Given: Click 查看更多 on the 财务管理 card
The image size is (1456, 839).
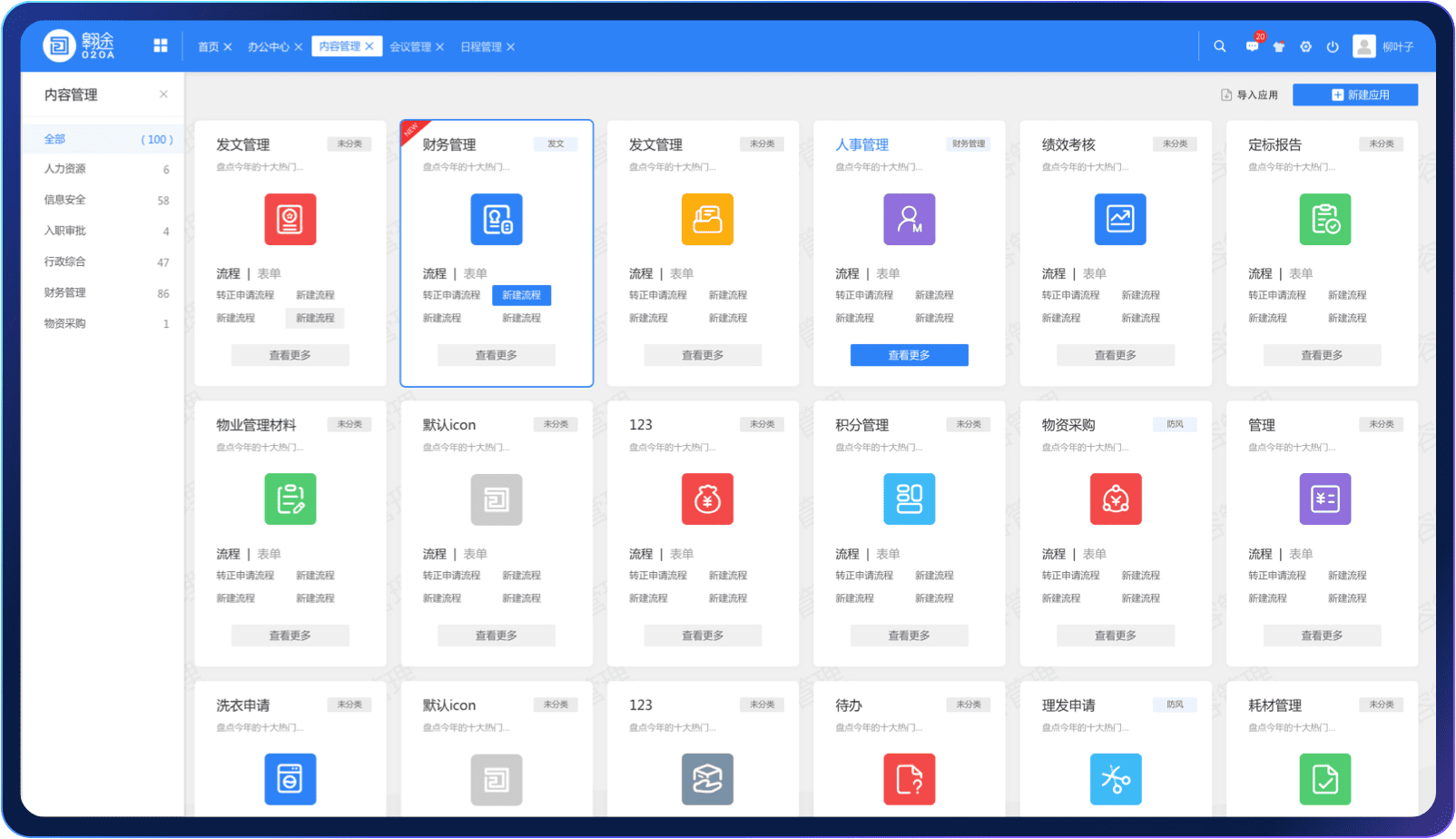Looking at the screenshot, I should [x=496, y=354].
